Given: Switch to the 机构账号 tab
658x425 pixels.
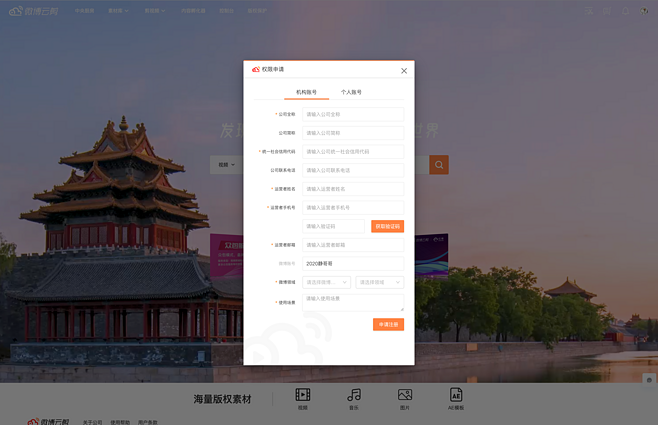Looking at the screenshot, I should tap(306, 92).
